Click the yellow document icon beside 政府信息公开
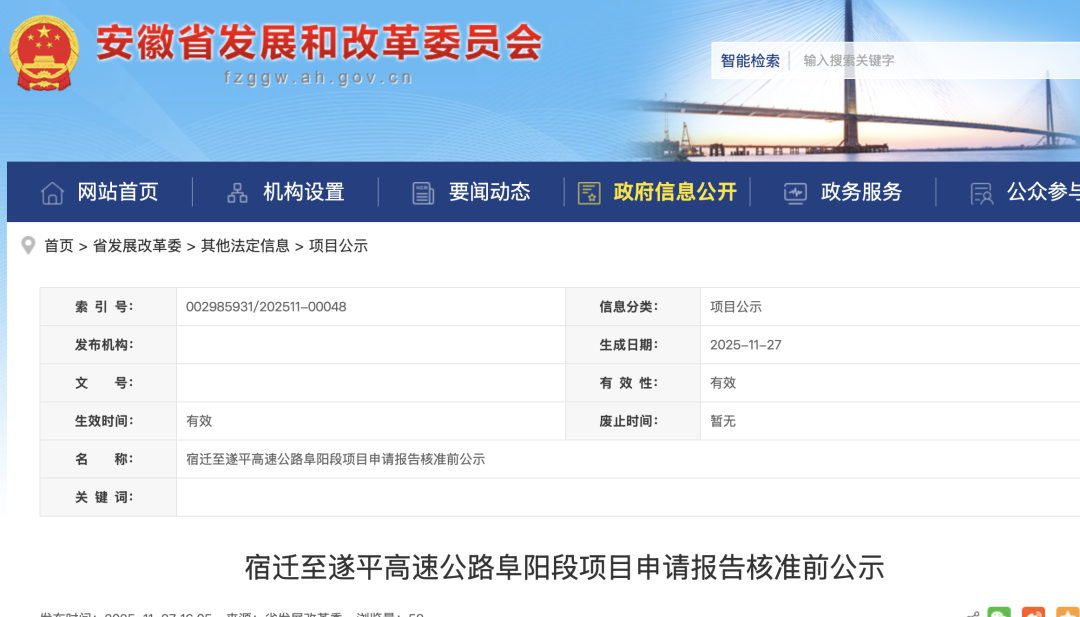1080x617 pixels. click(x=589, y=193)
